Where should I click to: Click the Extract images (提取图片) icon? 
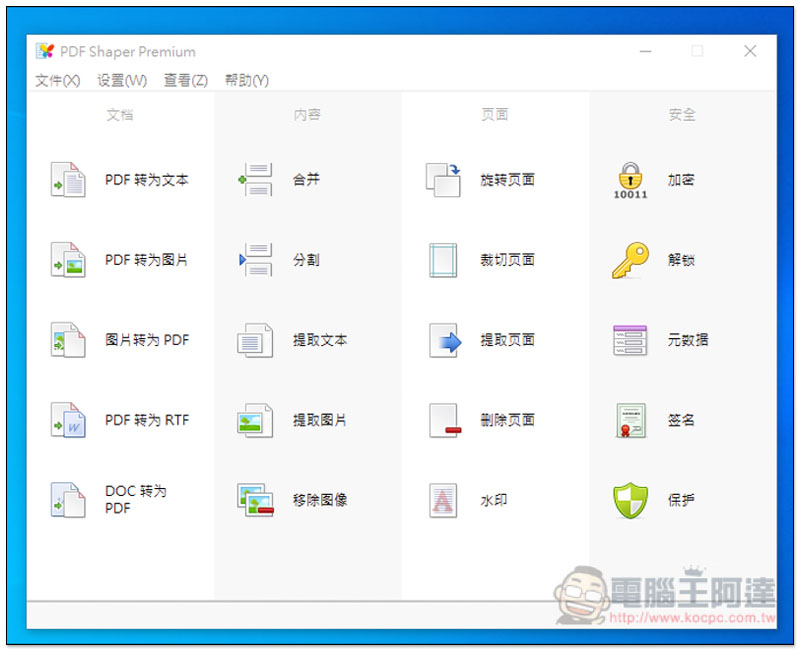[x=255, y=420]
